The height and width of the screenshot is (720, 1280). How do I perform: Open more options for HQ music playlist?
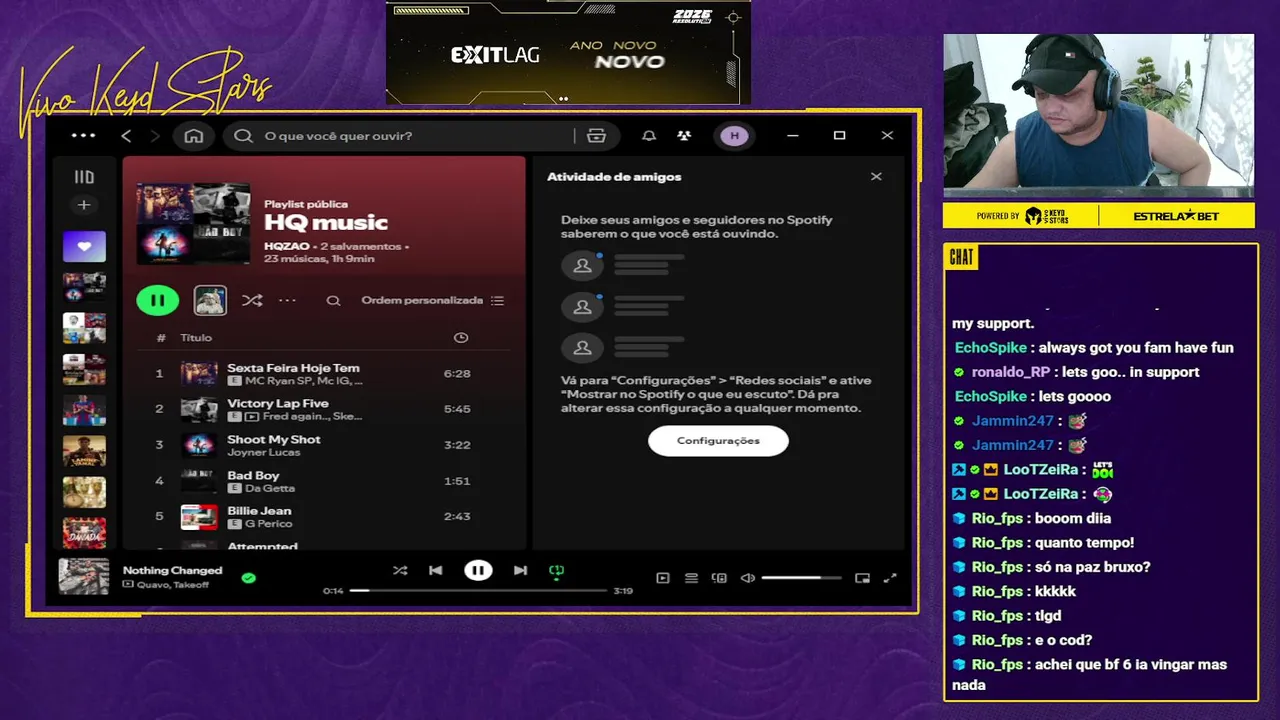[287, 300]
